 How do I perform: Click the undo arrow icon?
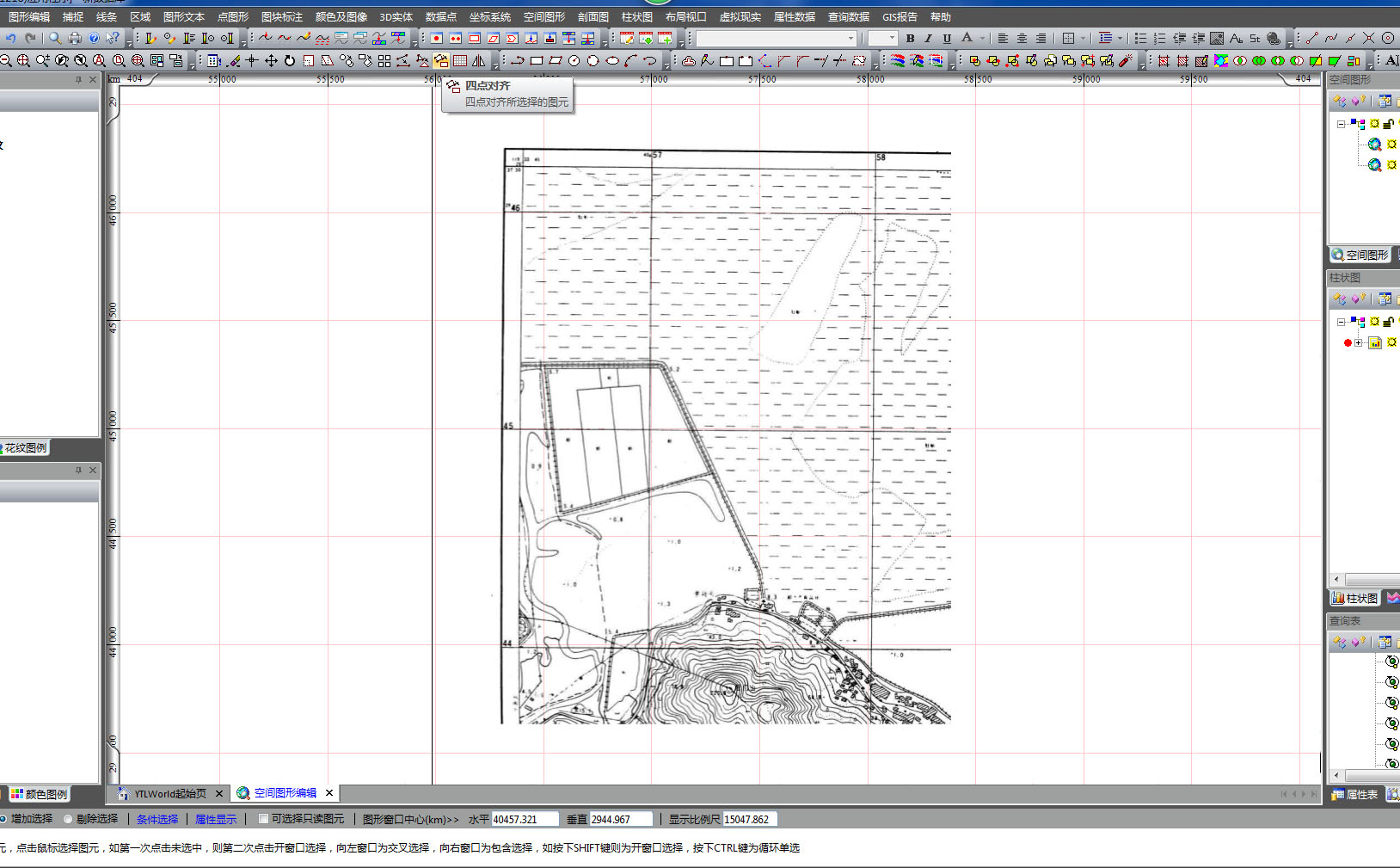click(x=10, y=38)
